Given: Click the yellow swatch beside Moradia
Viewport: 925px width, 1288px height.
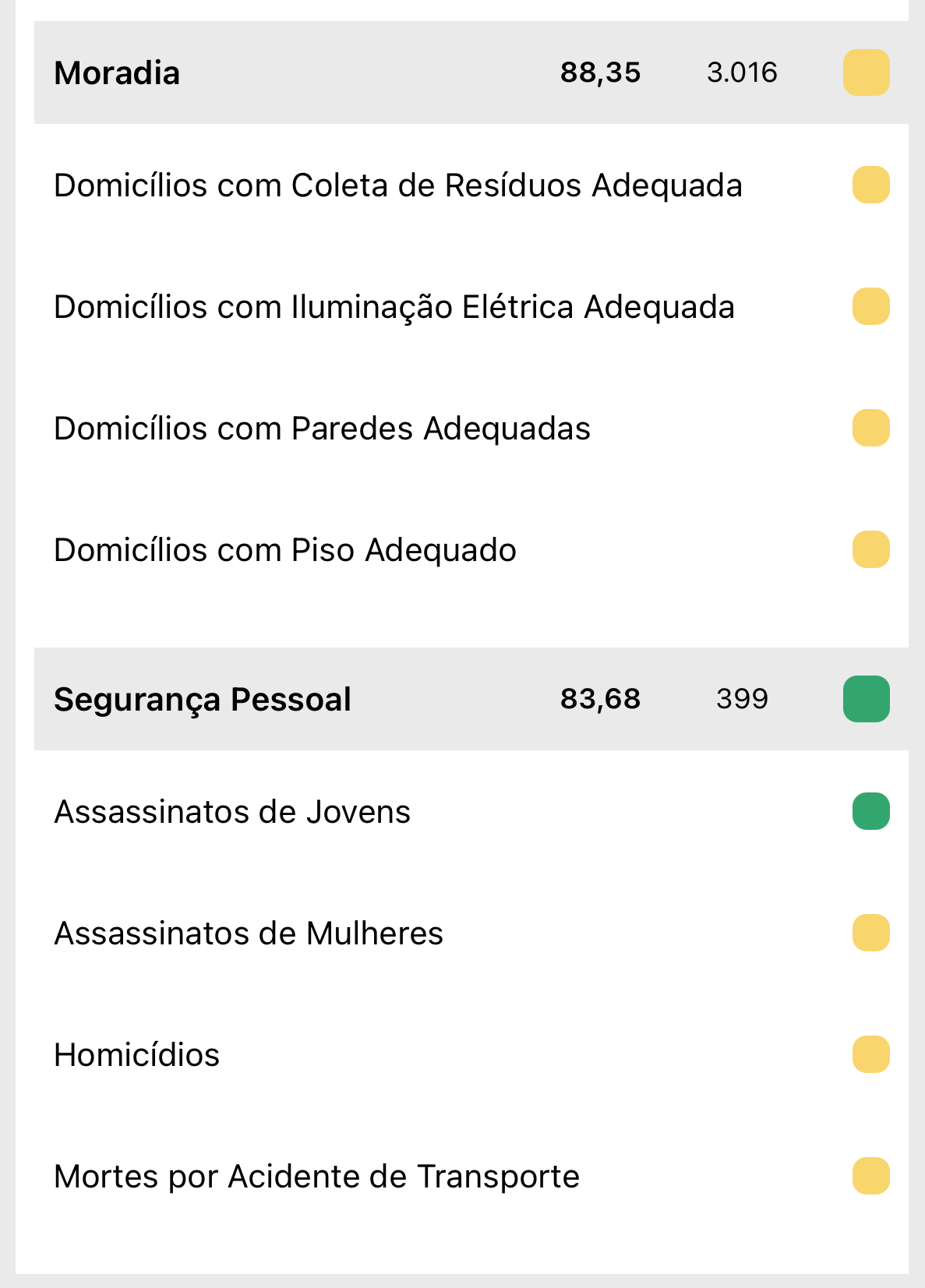Looking at the screenshot, I should point(866,72).
